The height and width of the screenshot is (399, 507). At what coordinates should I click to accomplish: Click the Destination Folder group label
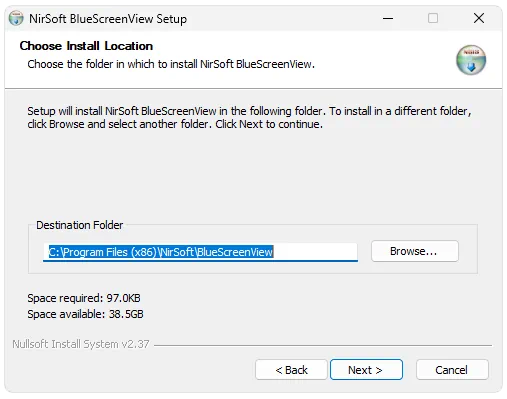(80, 225)
